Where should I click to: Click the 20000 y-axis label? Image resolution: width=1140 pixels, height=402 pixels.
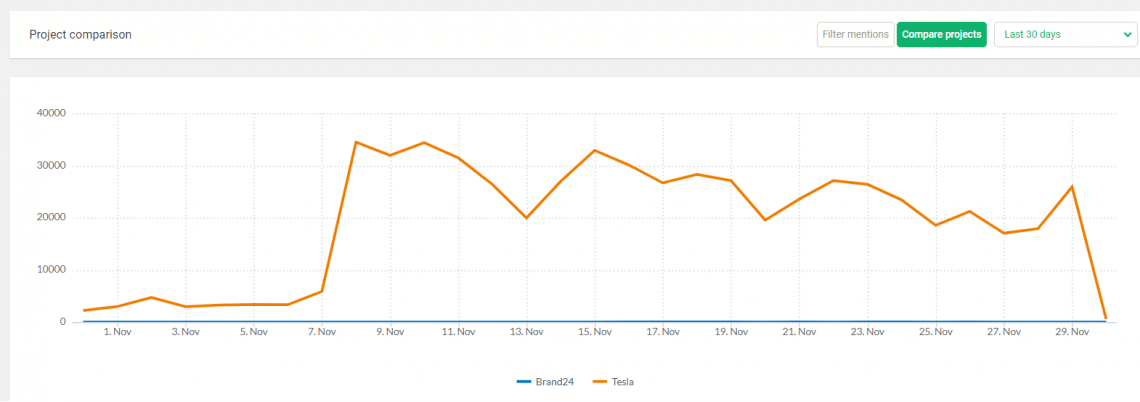click(x=49, y=218)
